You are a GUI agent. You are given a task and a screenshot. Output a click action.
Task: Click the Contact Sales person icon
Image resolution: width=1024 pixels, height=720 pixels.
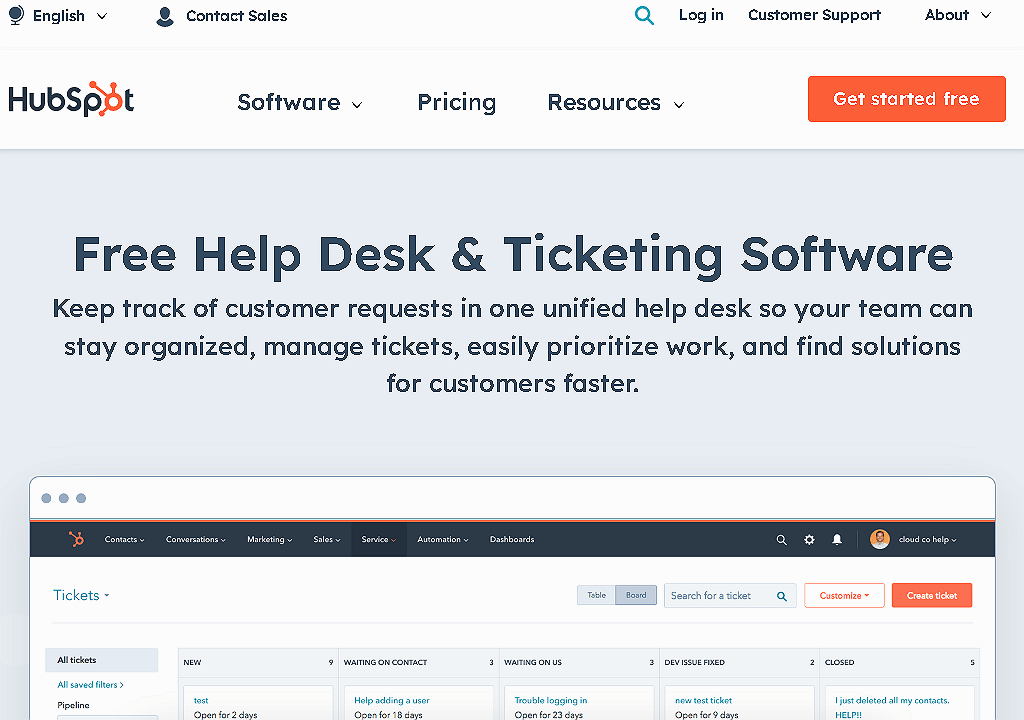pos(165,16)
